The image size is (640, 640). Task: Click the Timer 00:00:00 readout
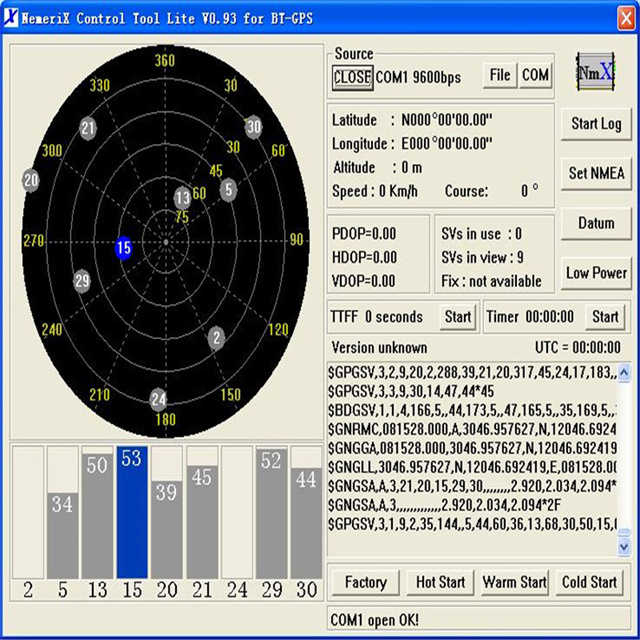530,317
